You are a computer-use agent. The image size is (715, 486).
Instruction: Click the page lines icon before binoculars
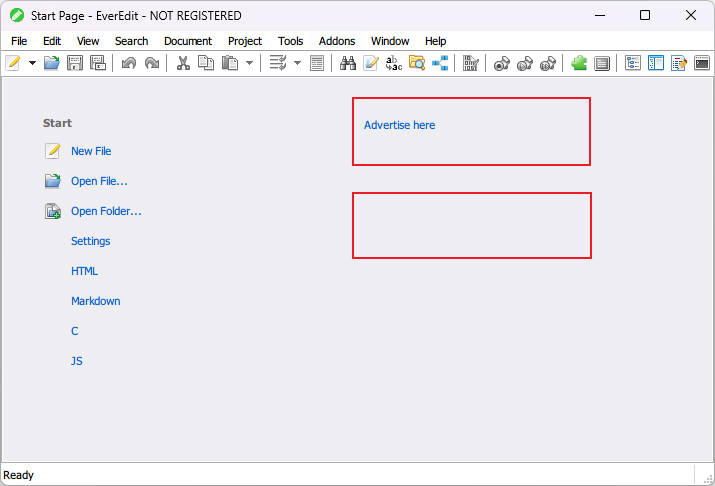point(317,63)
